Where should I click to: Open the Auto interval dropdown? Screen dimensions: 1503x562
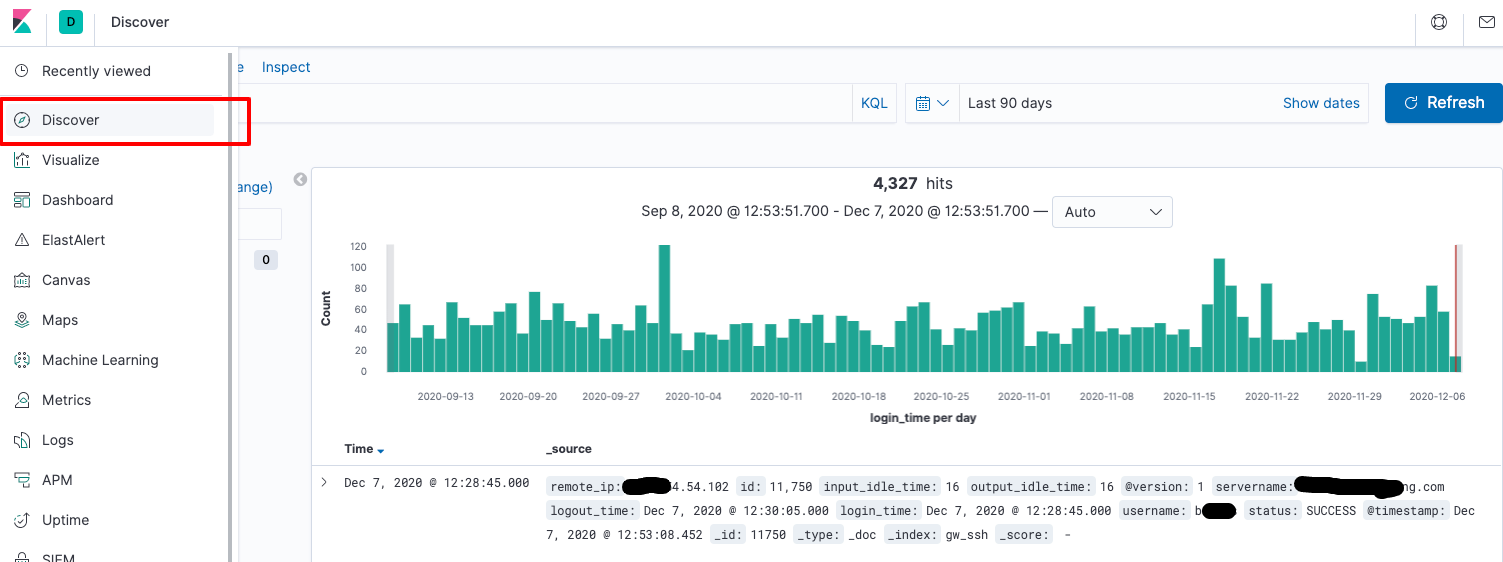tap(1111, 212)
